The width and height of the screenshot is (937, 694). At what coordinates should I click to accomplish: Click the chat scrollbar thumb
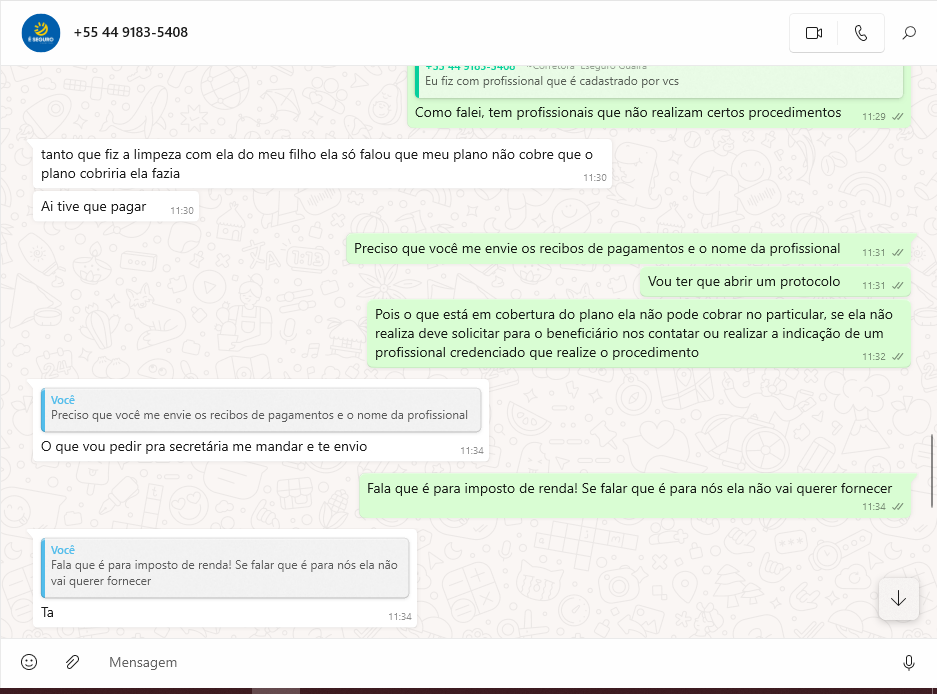tap(932, 472)
